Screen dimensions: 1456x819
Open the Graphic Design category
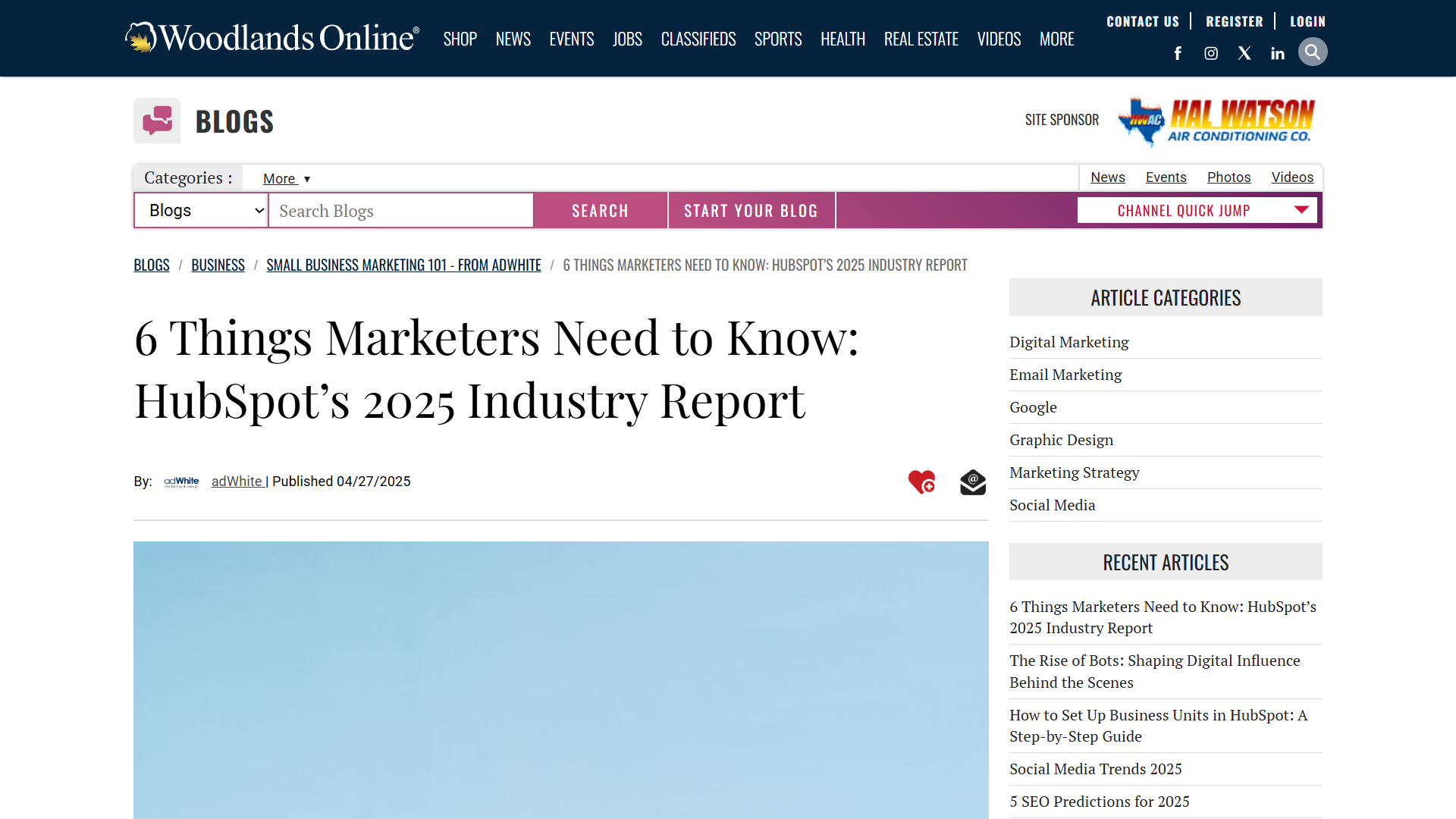click(1062, 440)
